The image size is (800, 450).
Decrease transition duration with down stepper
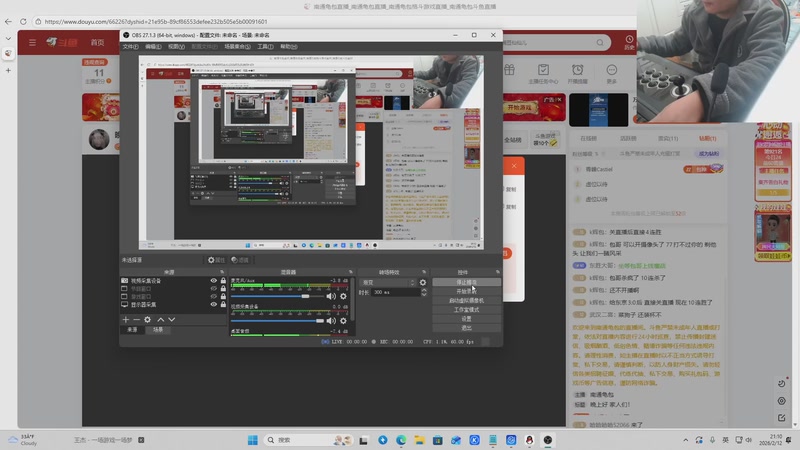coord(423,294)
